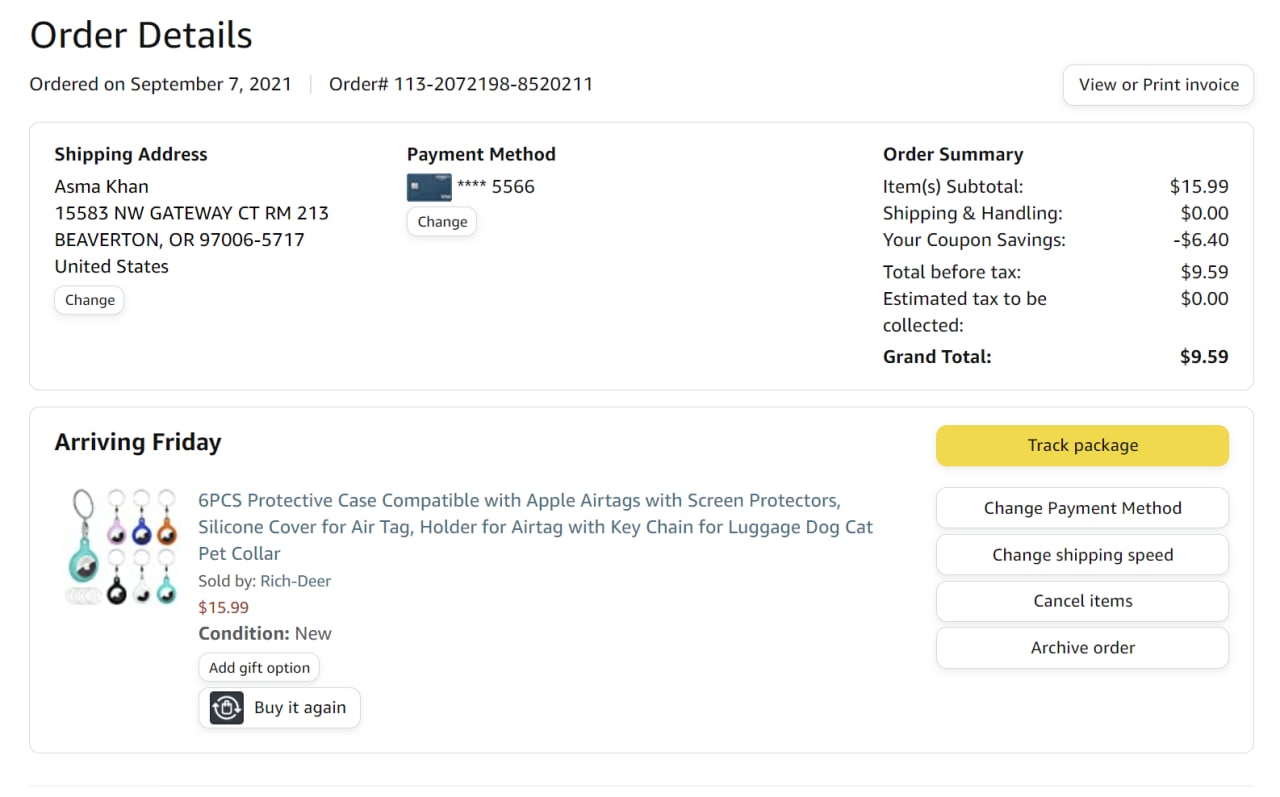Select Change shipping speed
Viewport: 1280px width, 797px height.
pyautogui.click(x=1082, y=555)
